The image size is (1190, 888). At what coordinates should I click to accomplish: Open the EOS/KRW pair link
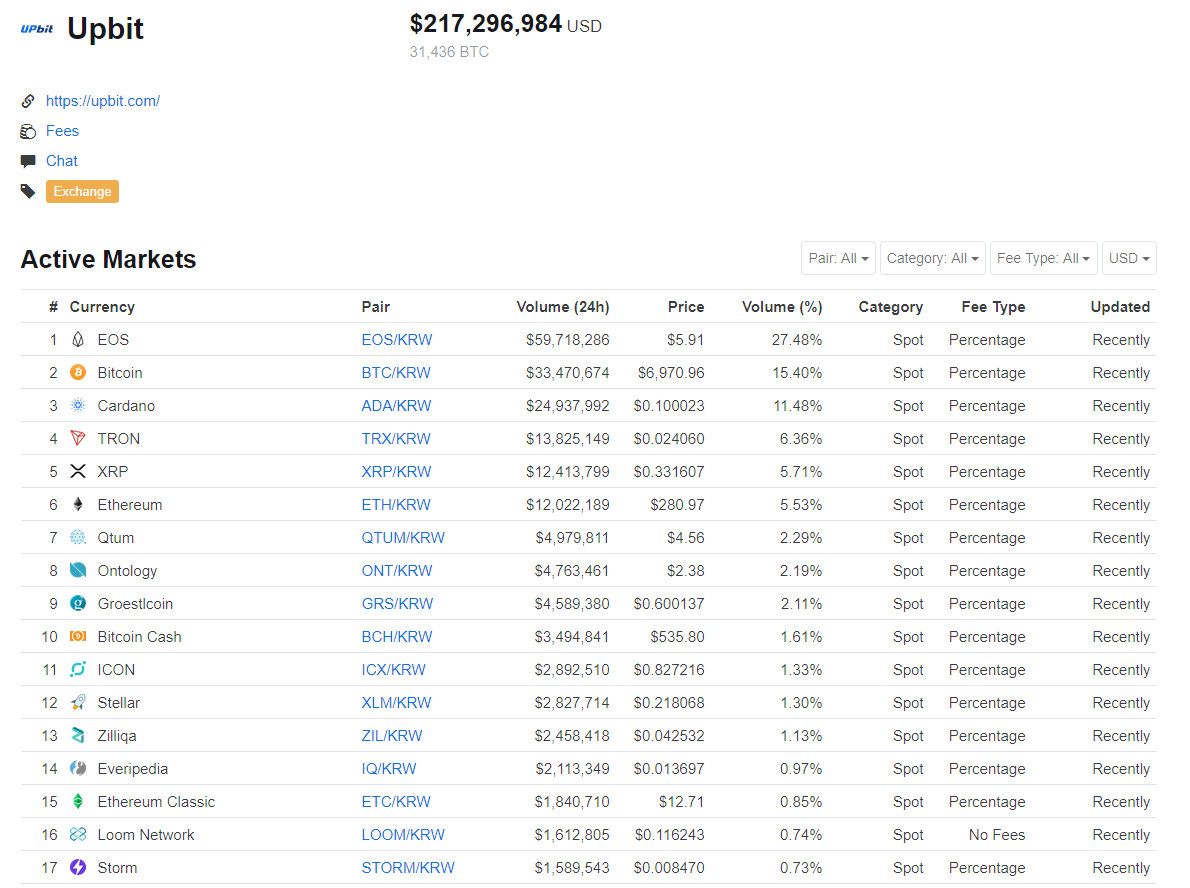(397, 340)
